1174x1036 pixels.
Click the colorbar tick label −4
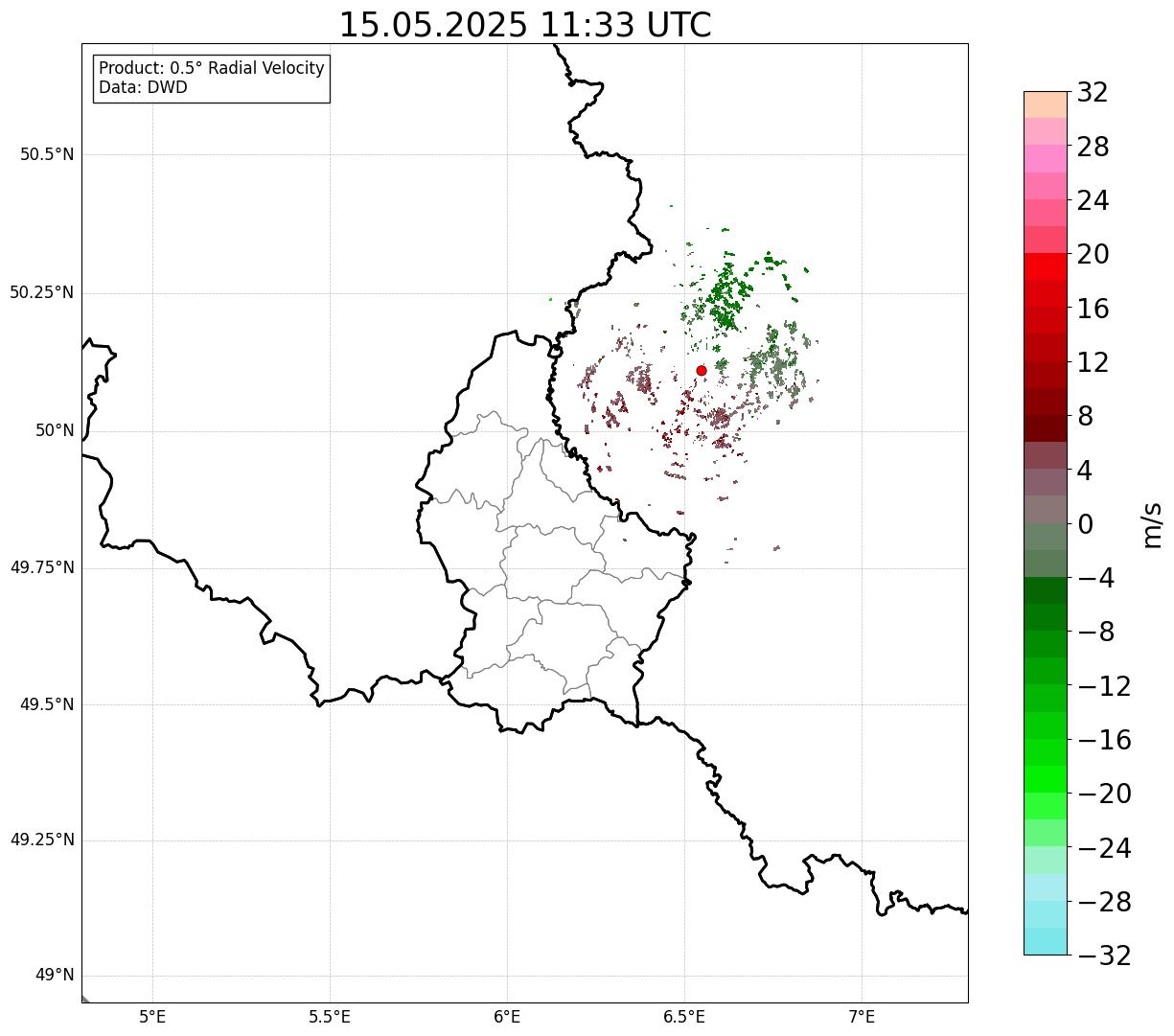1096,578
